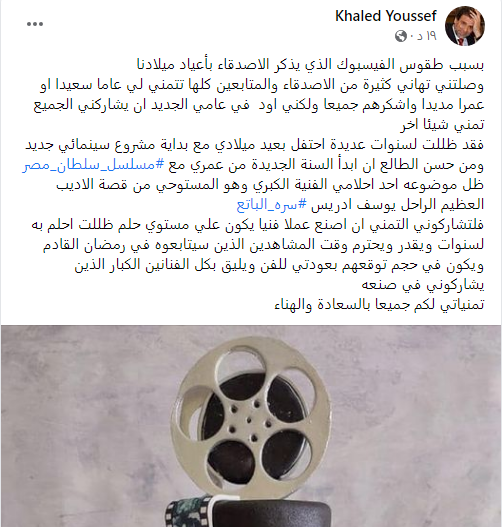Click the line starting فلتشاركوني التمني
The width and height of the screenshot is (502, 527).
tap(257, 225)
